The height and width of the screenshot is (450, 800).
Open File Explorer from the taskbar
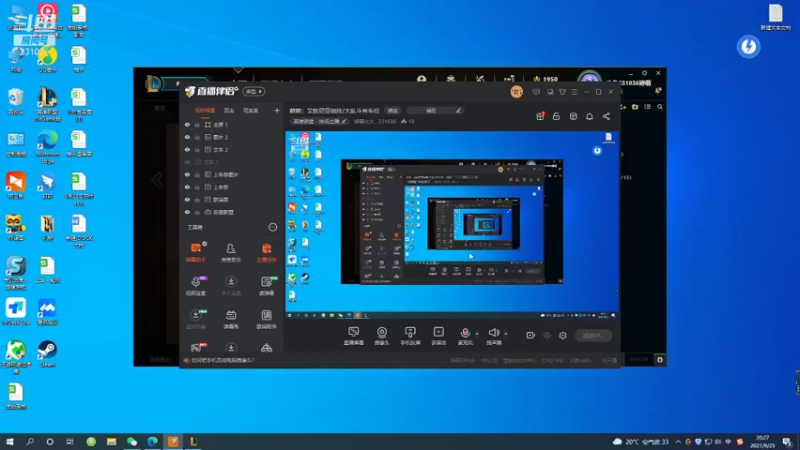[111, 442]
